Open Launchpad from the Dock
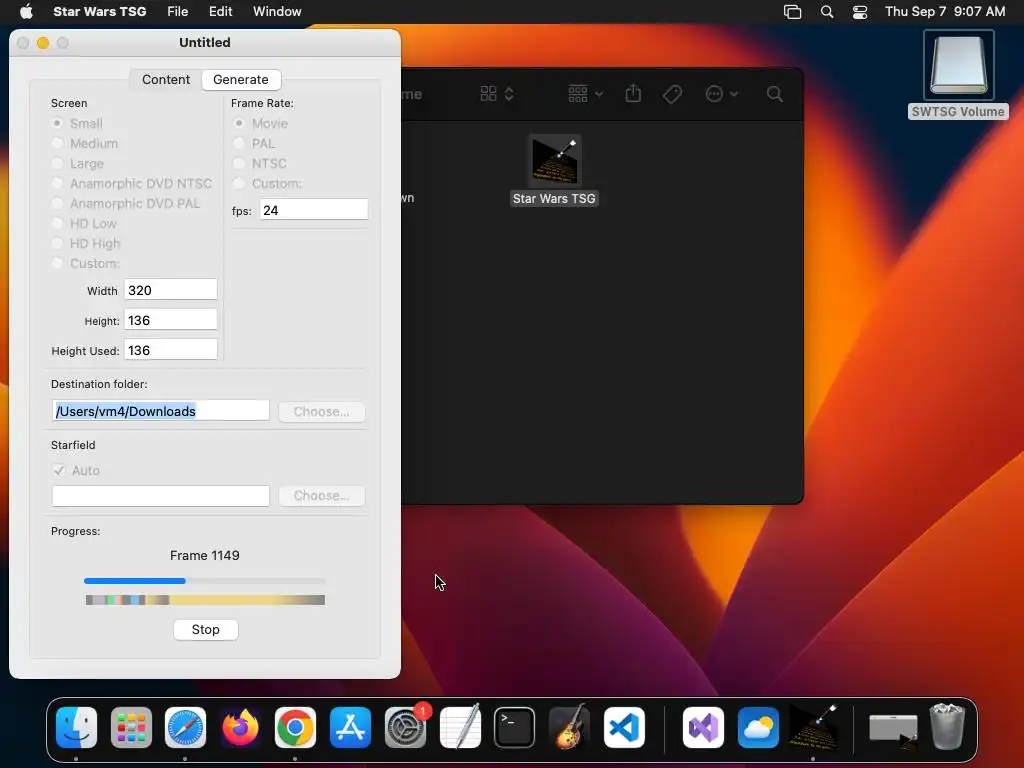The width and height of the screenshot is (1024, 768). 131,728
